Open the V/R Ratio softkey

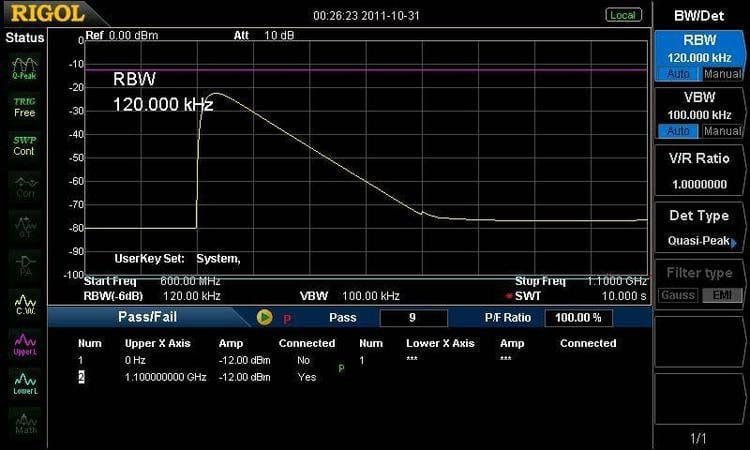click(699, 171)
